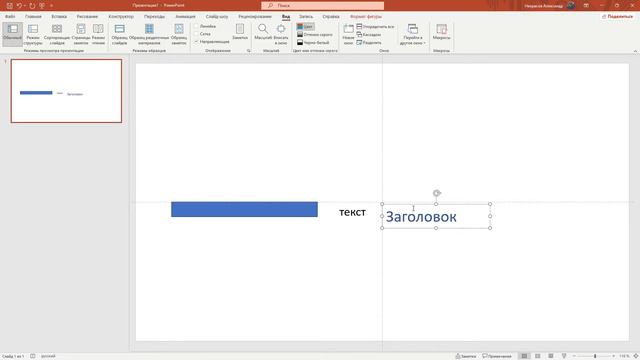
Task: Open the Draw (Рисование) tab
Action: click(x=87, y=17)
